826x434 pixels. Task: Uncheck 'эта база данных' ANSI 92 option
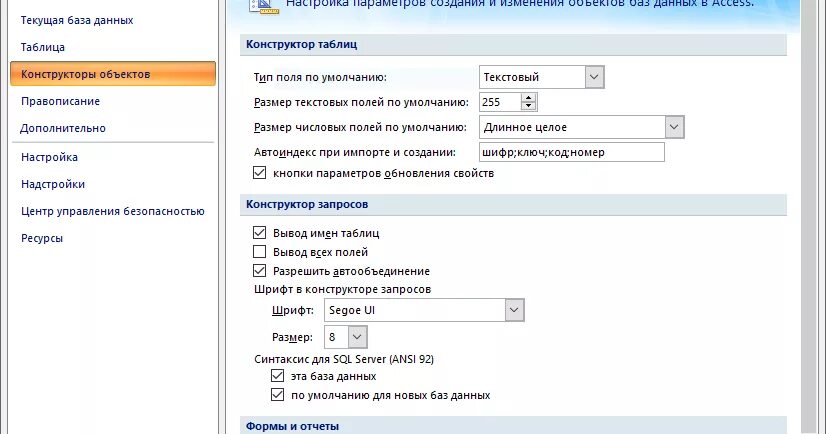click(x=277, y=376)
